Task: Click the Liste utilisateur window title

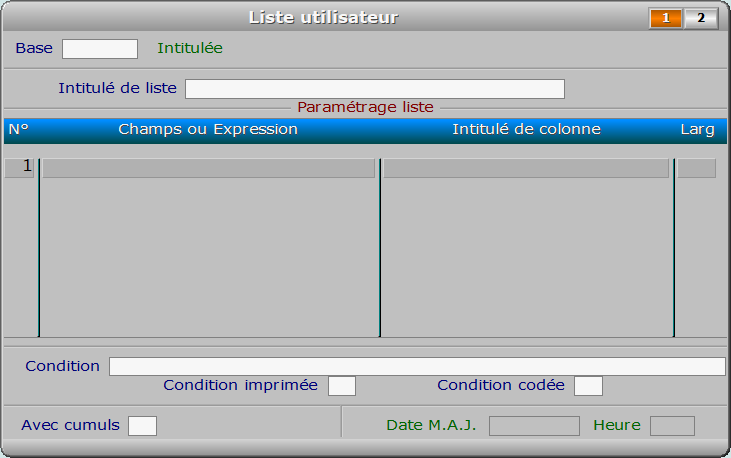Action: [324, 18]
